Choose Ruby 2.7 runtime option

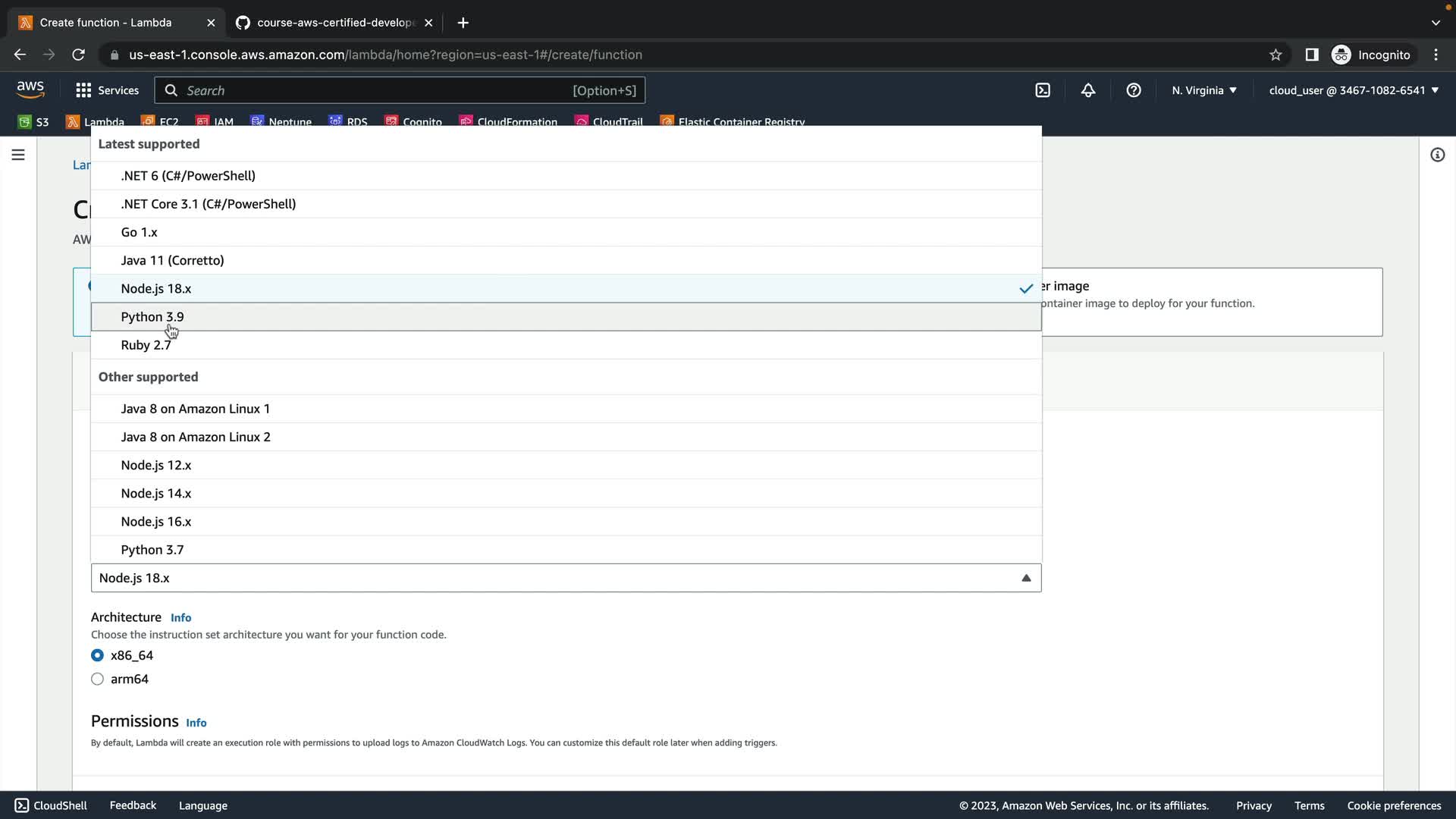click(x=146, y=345)
